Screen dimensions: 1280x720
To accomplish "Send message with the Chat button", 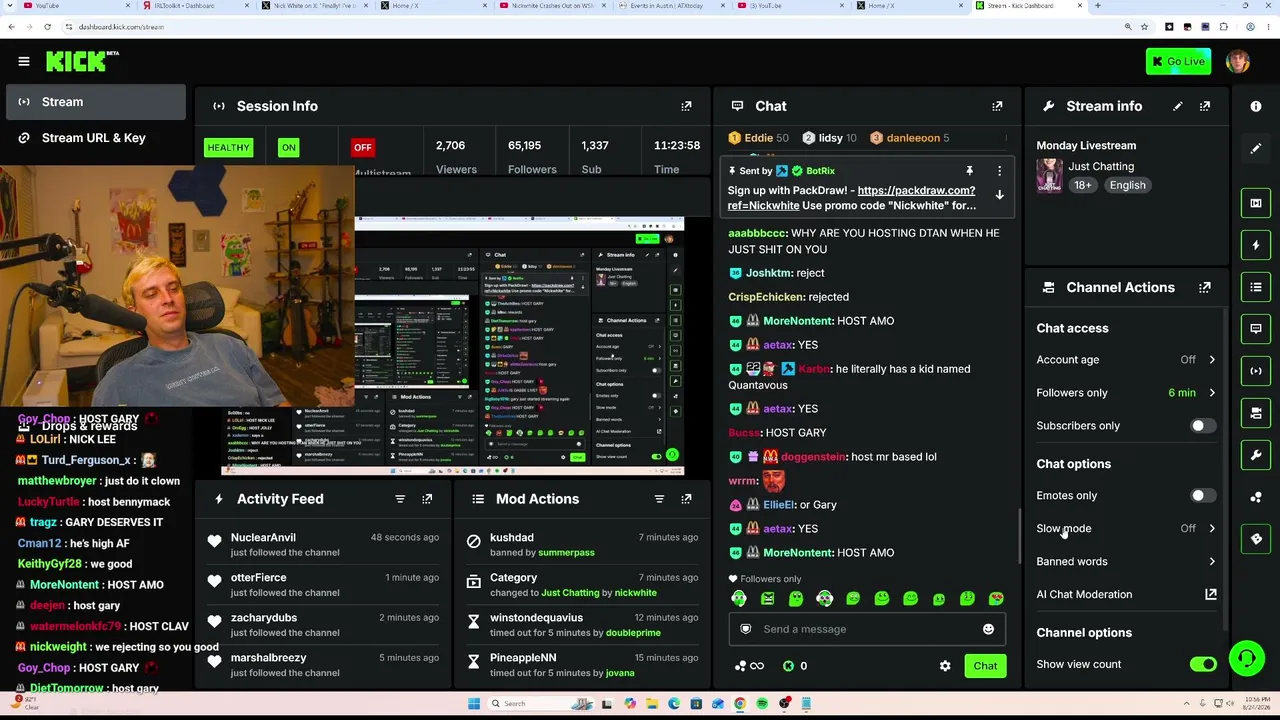I will click(985, 666).
